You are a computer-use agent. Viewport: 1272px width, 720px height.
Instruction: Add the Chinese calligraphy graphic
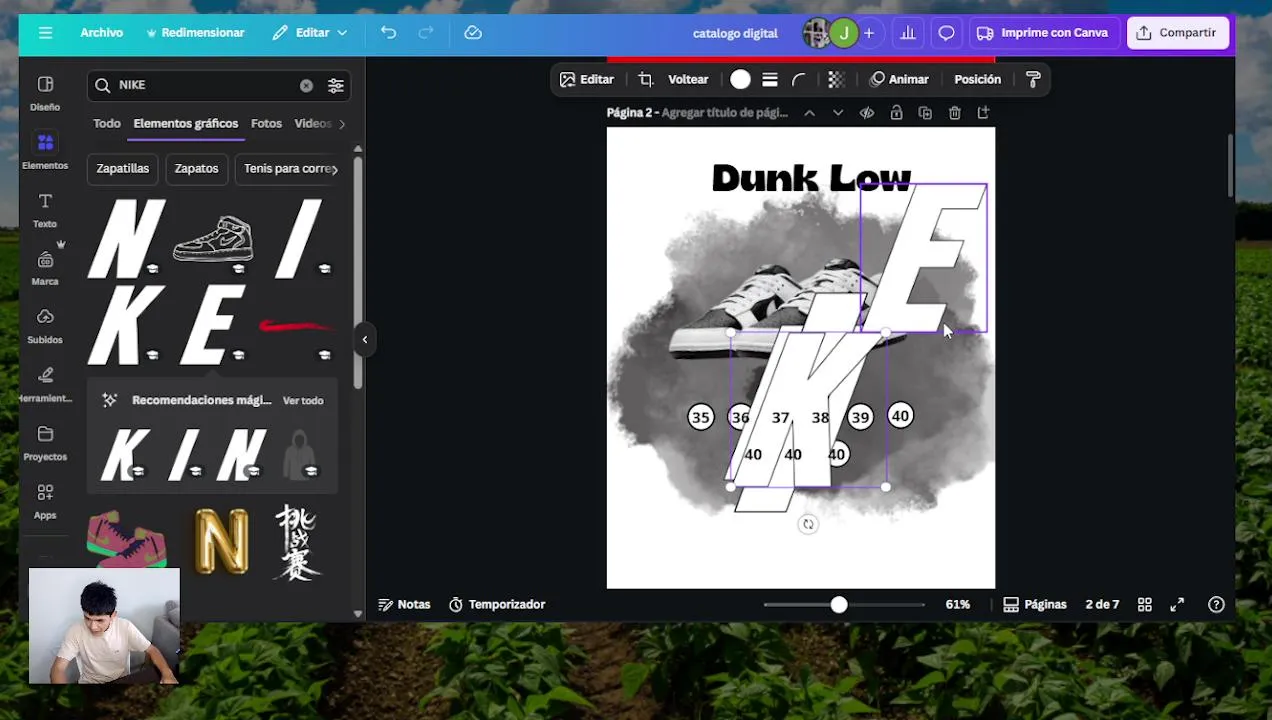[297, 542]
